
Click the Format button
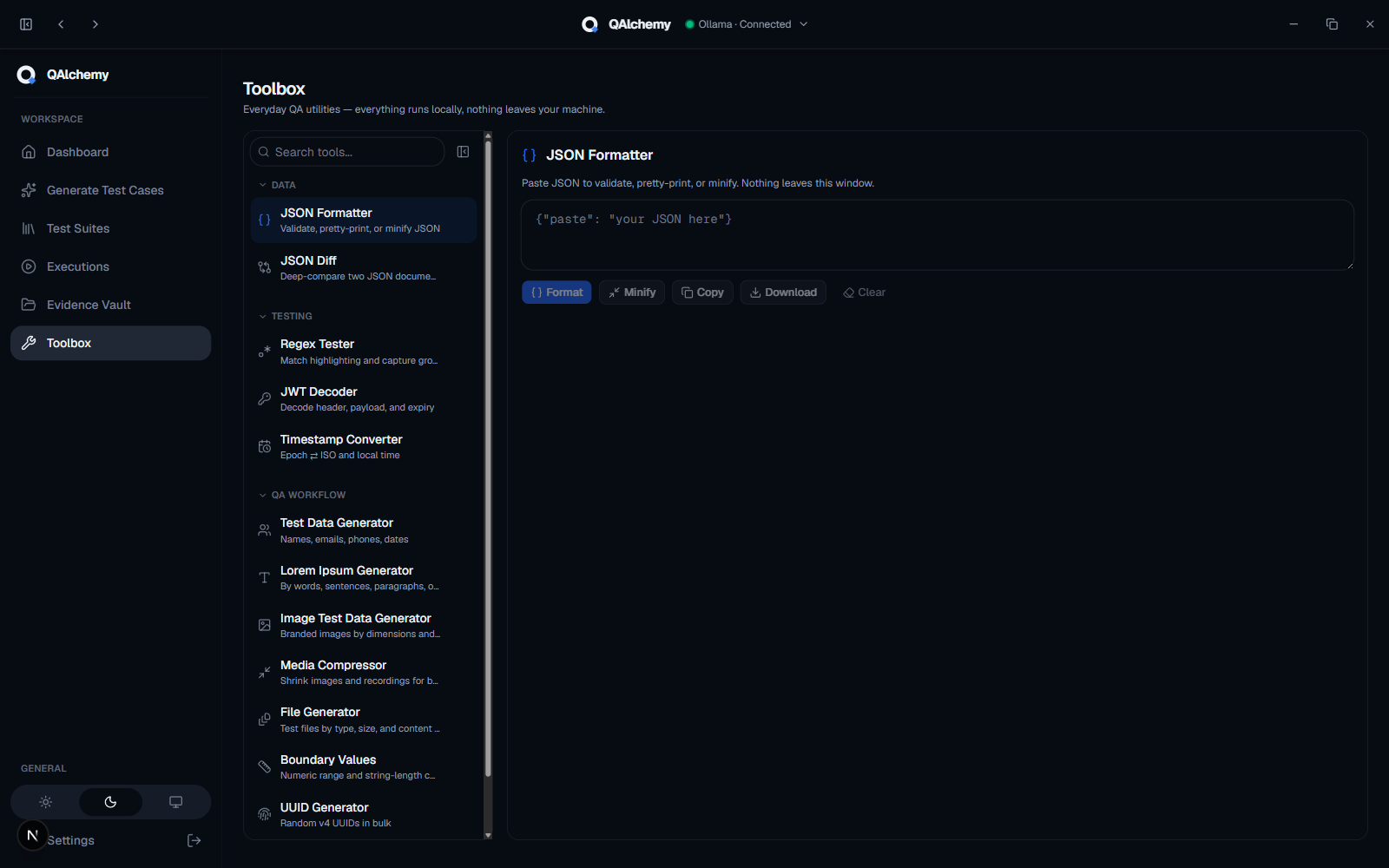[556, 293]
